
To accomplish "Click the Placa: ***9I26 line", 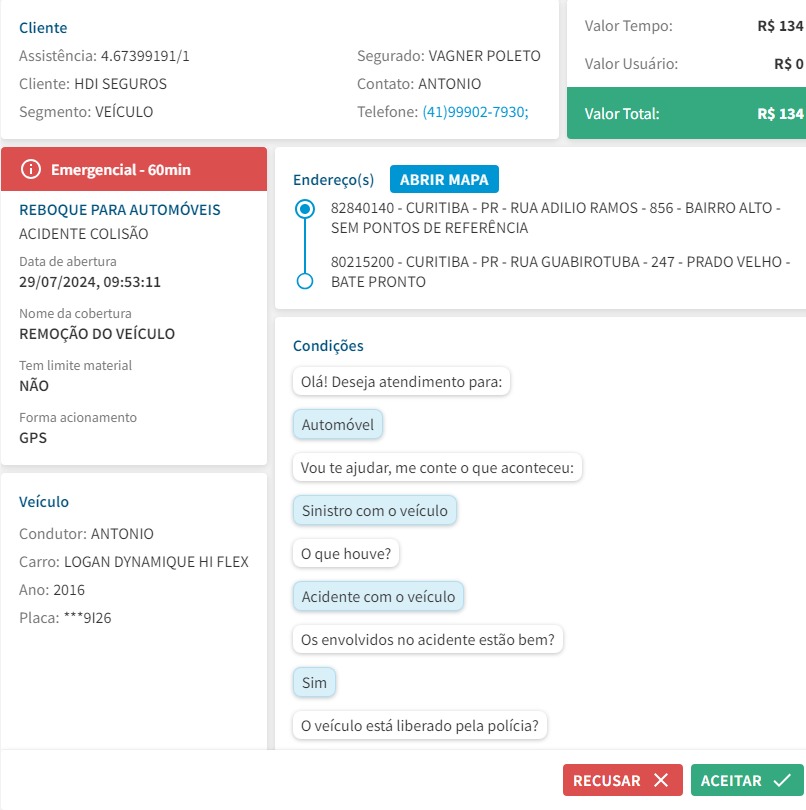I will click(65, 617).
